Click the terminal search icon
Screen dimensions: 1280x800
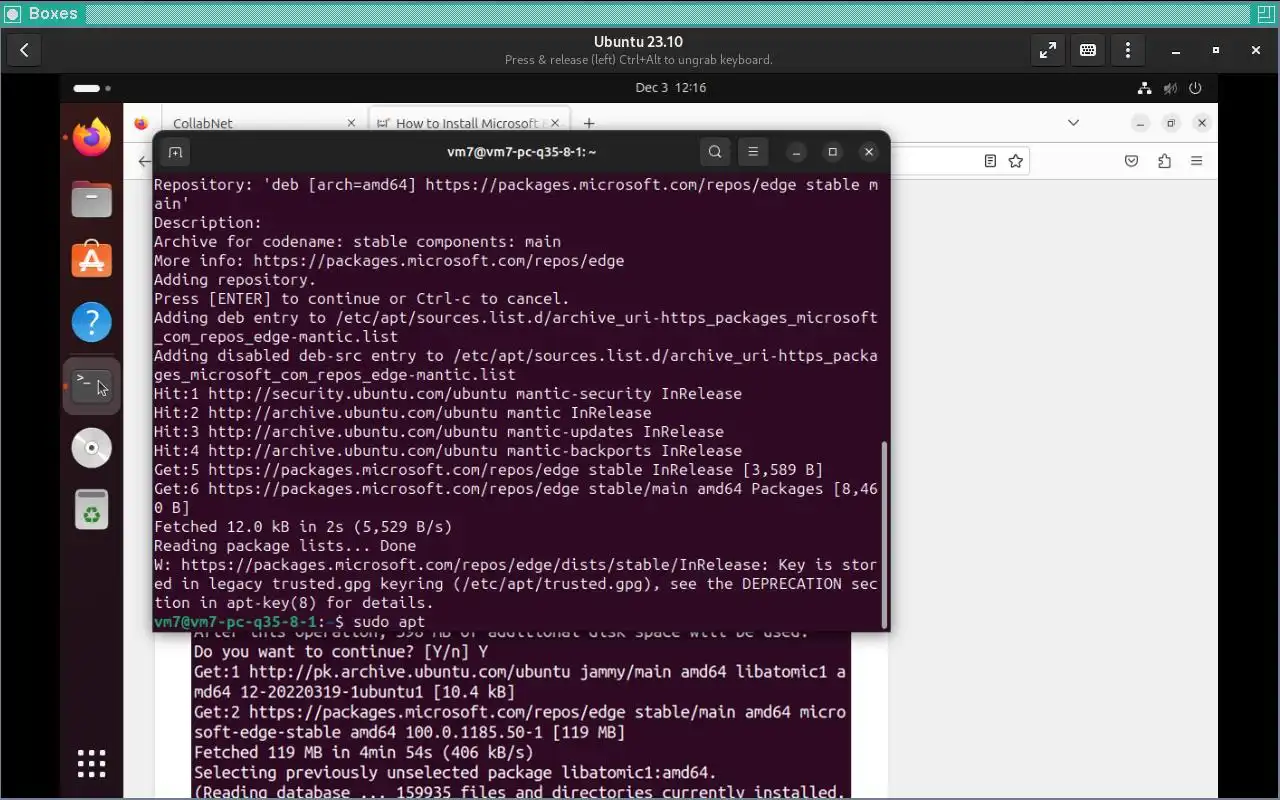(x=715, y=152)
